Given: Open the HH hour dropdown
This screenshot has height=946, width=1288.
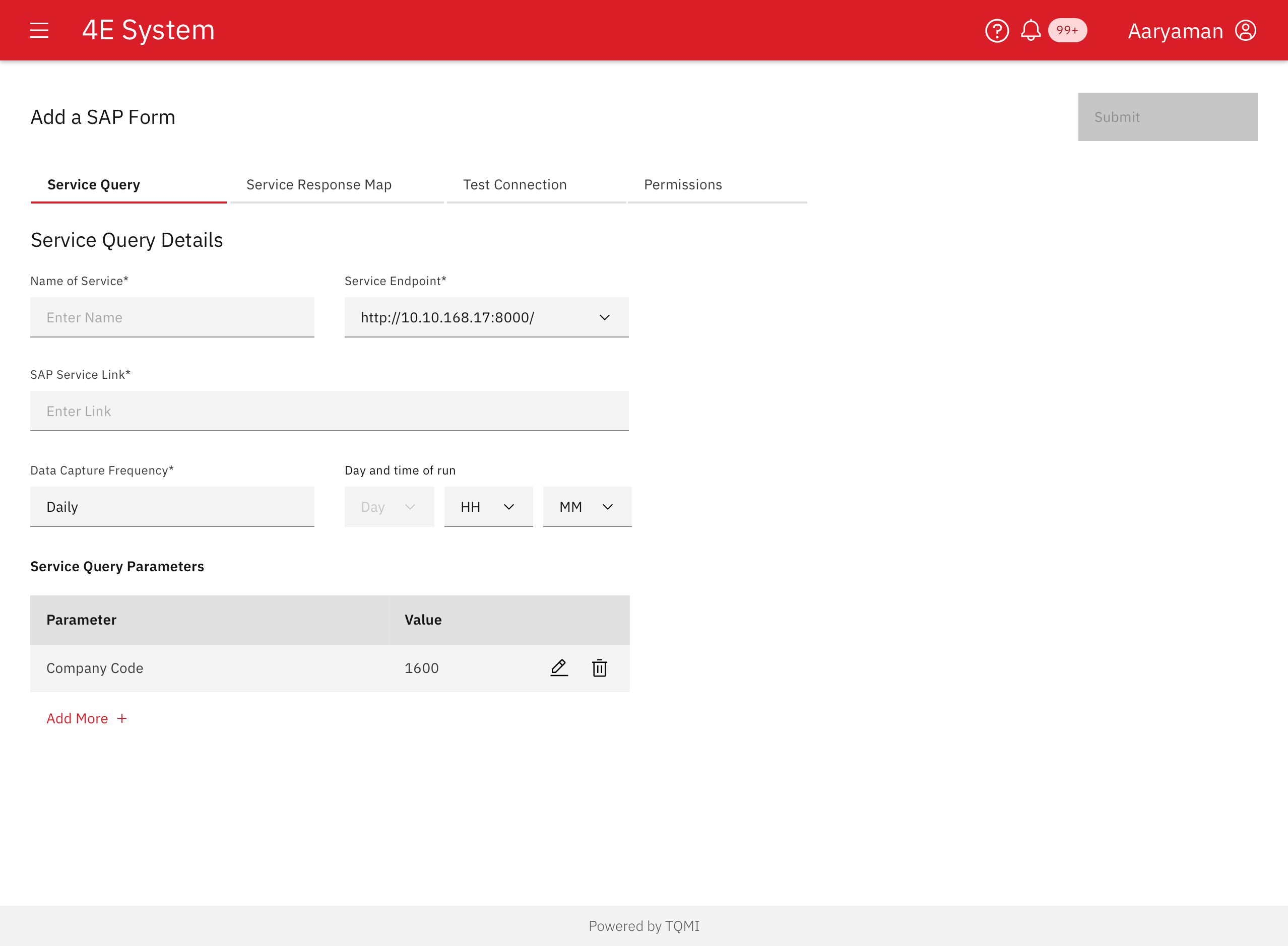Looking at the screenshot, I should click(x=488, y=507).
